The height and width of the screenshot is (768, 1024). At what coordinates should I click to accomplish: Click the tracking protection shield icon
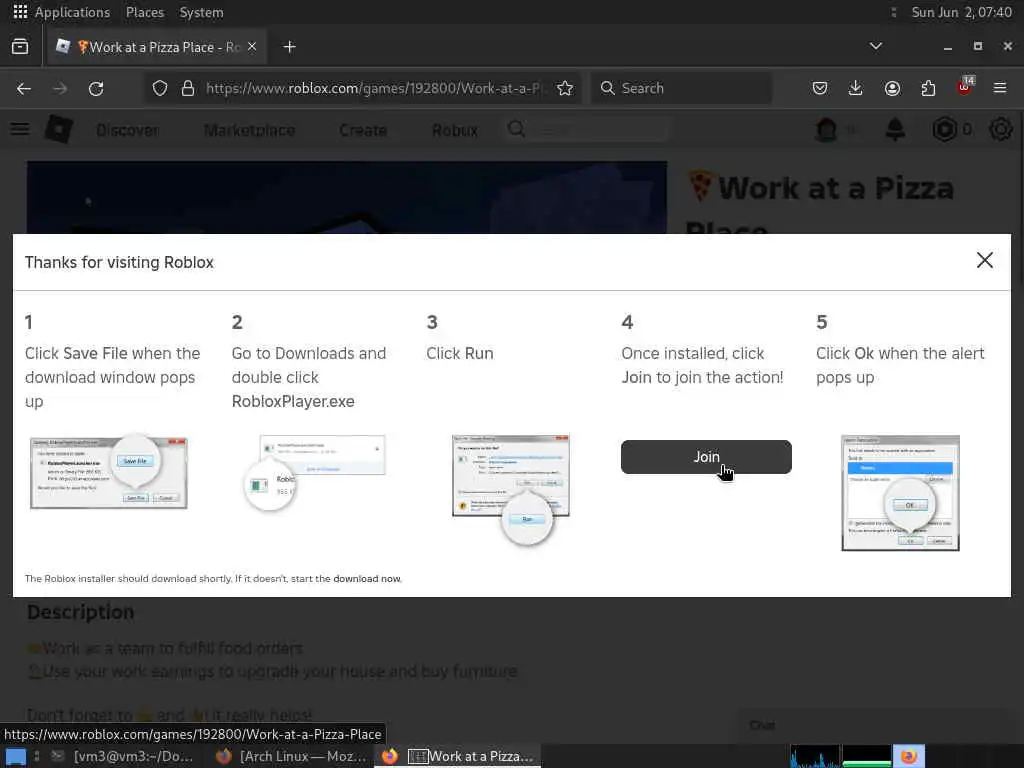(159, 88)
